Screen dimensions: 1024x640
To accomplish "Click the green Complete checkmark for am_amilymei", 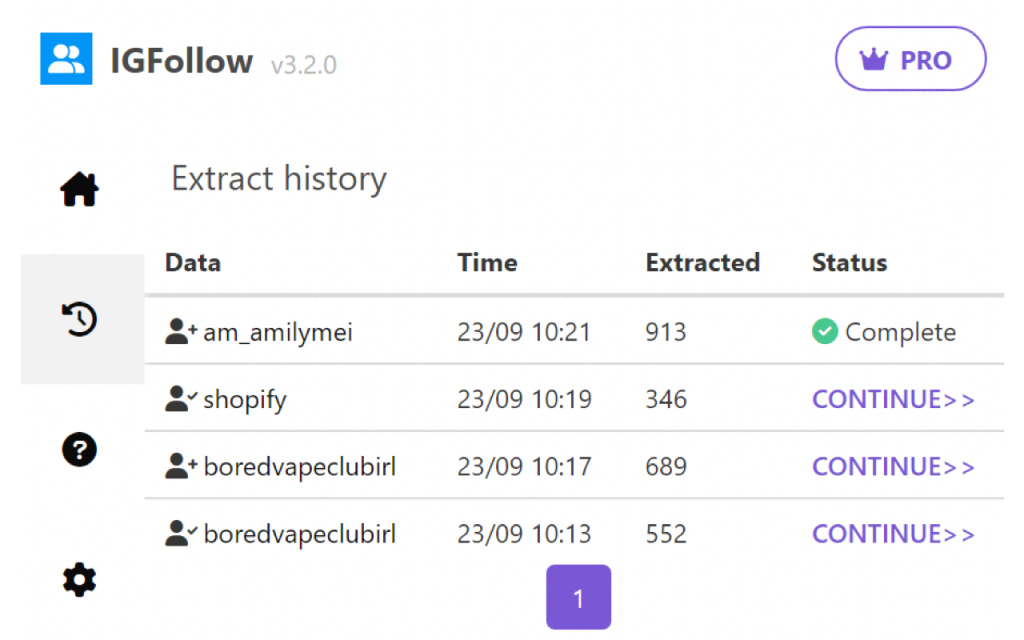I will [824, 331].
